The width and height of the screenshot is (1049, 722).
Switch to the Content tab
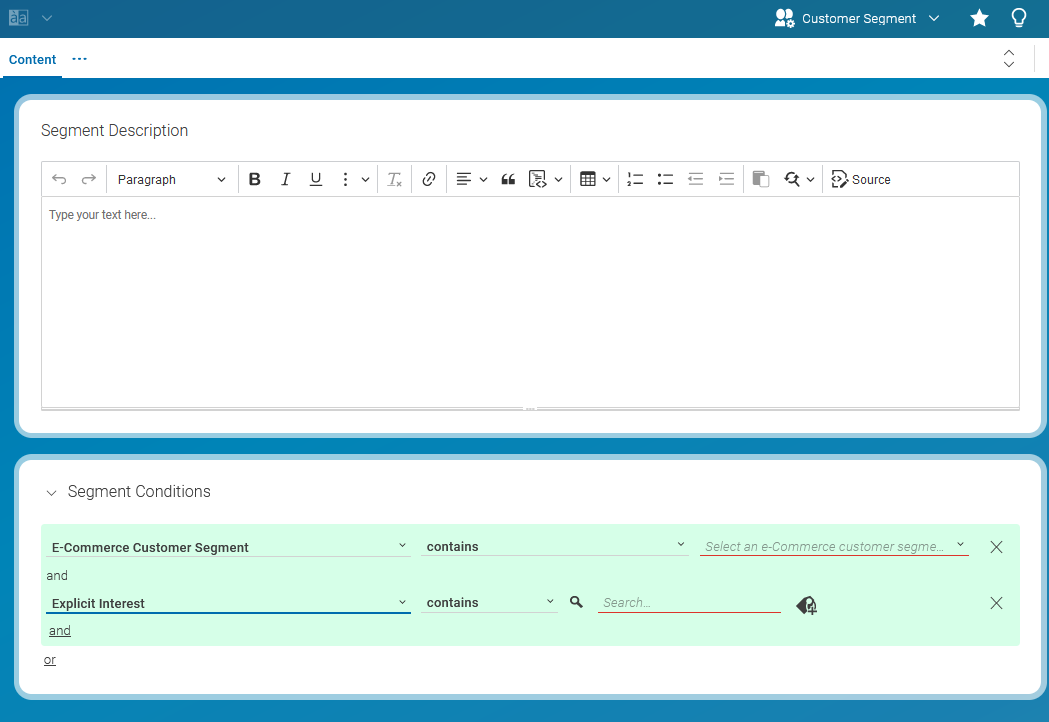(32, 59)
